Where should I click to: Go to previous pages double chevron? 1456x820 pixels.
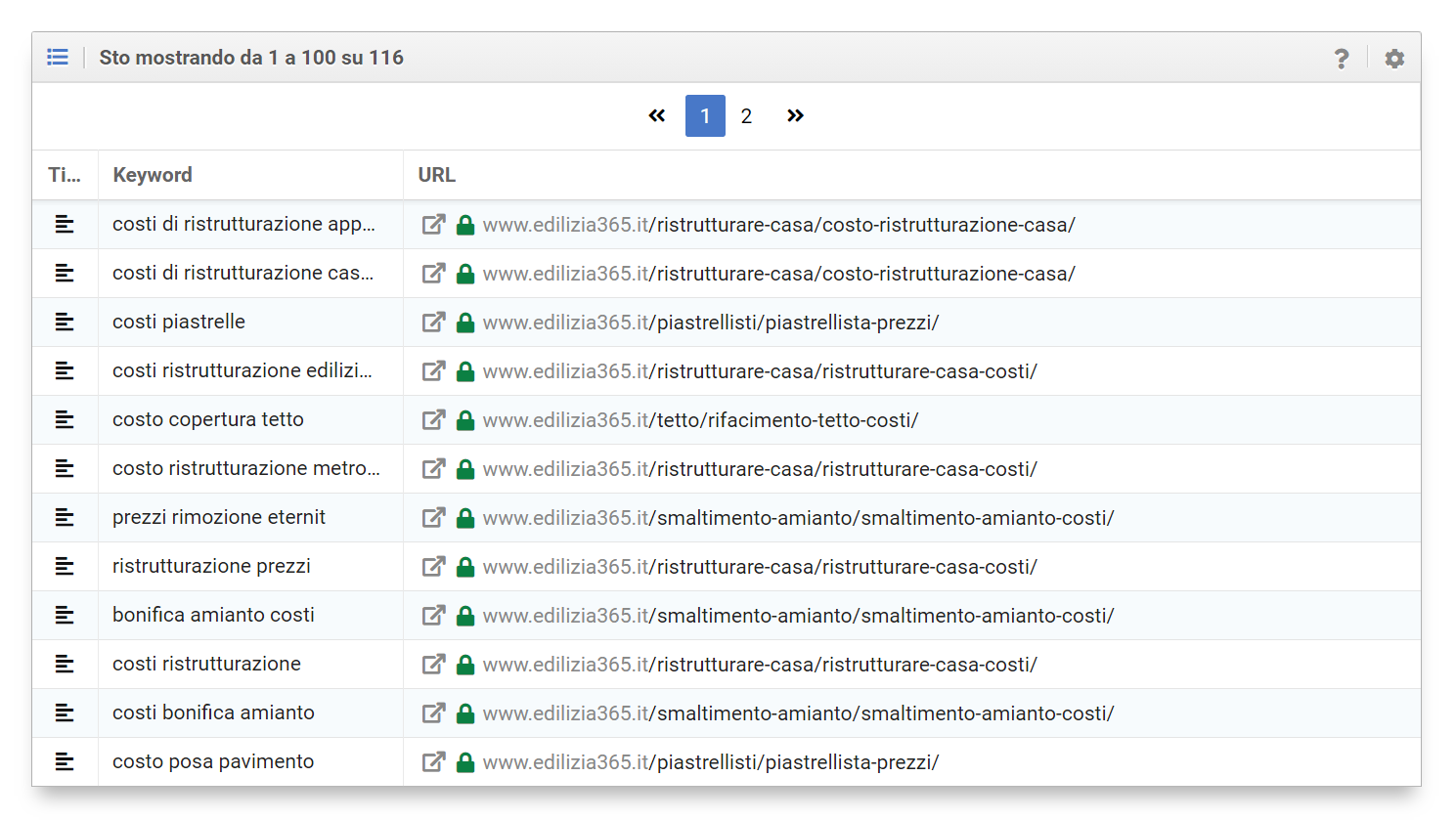pos(657,115)
